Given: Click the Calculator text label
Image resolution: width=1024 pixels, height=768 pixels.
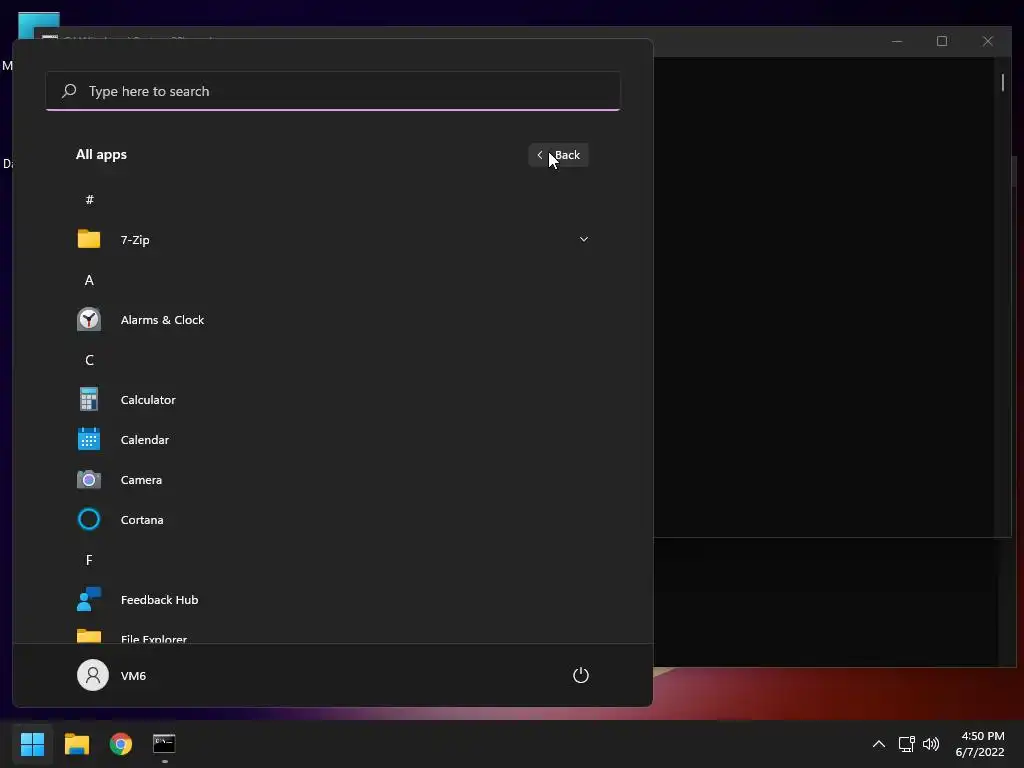Looking at the screenshot, I should (148, 400).
